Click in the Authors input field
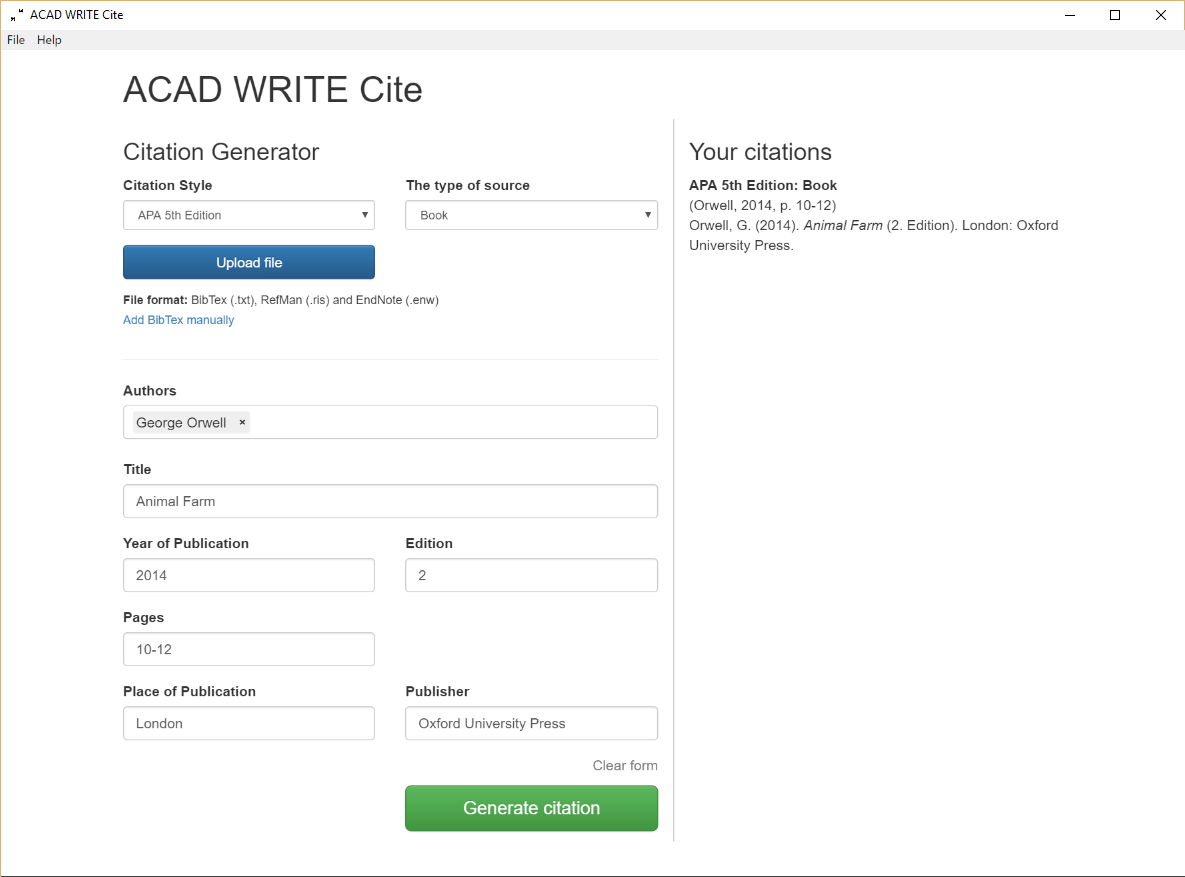This screenshot has width=1185, height=877. pos(450,423)
